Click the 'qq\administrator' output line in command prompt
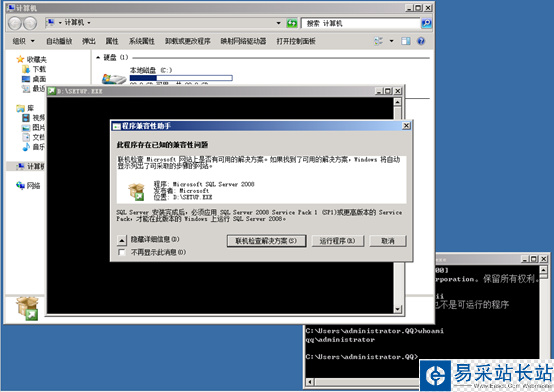The height and width of the screenshot is (392, 554). pyautogui.click(x=340, y=340)
